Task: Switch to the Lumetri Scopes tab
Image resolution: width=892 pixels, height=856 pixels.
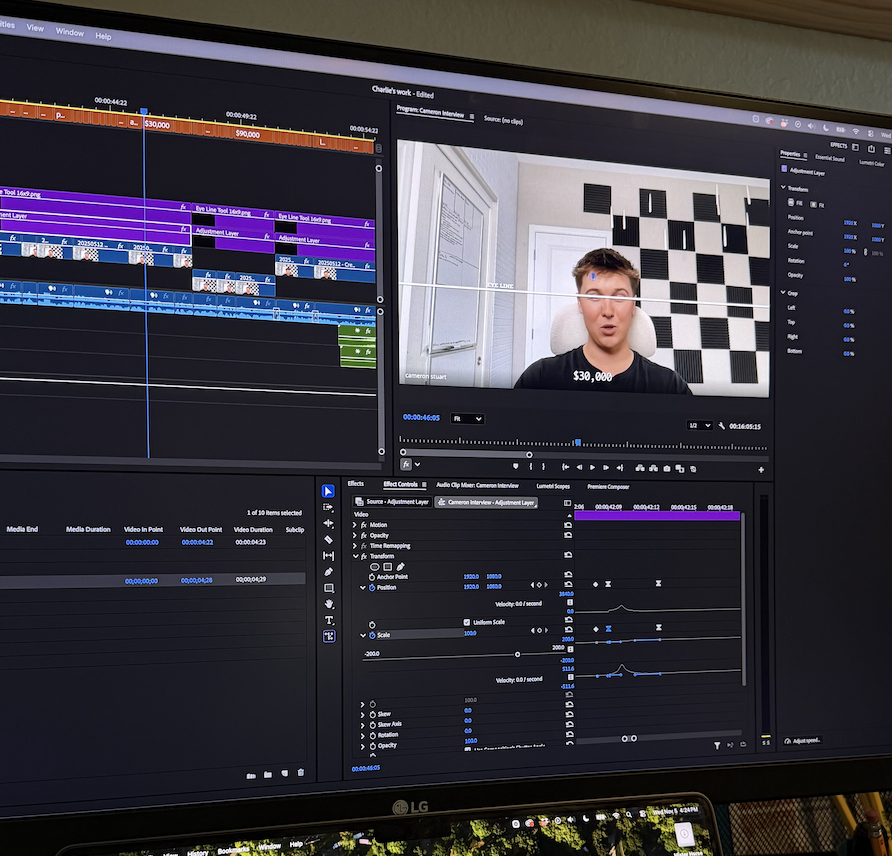Action: pyautogui.click(x=553, y=486)
